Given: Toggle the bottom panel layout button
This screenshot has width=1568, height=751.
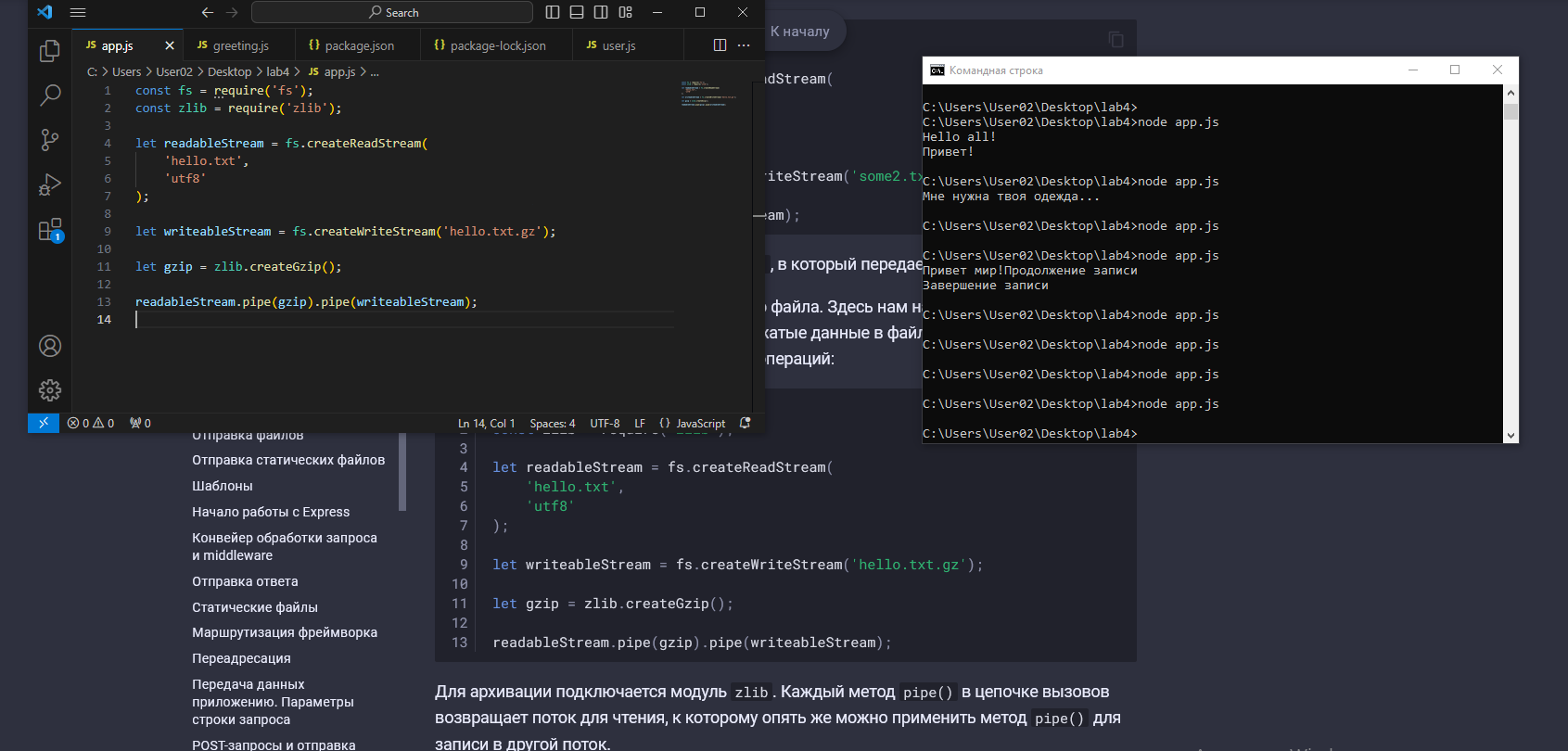Looking at the screenshot, I should (577, 12).
